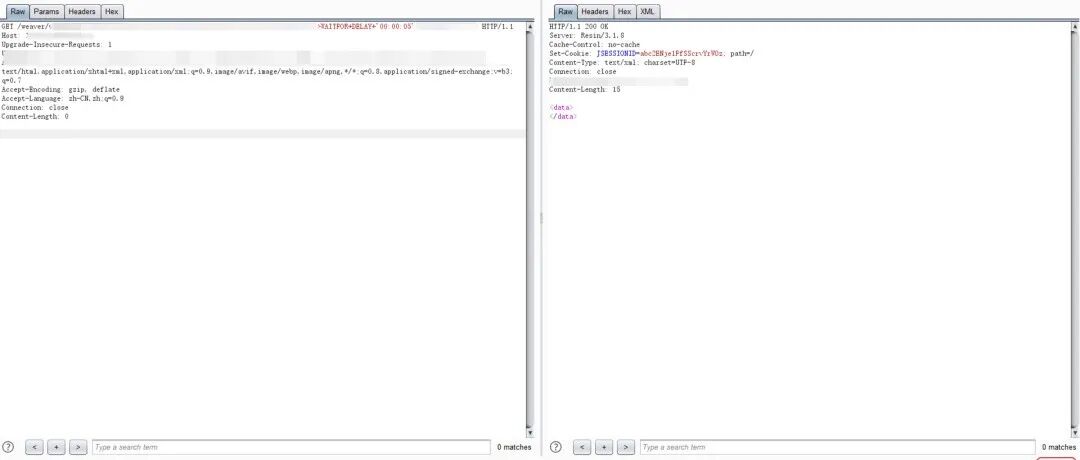Click the request pane plus button
The image size is (1080, 460).
coord(56,448)
